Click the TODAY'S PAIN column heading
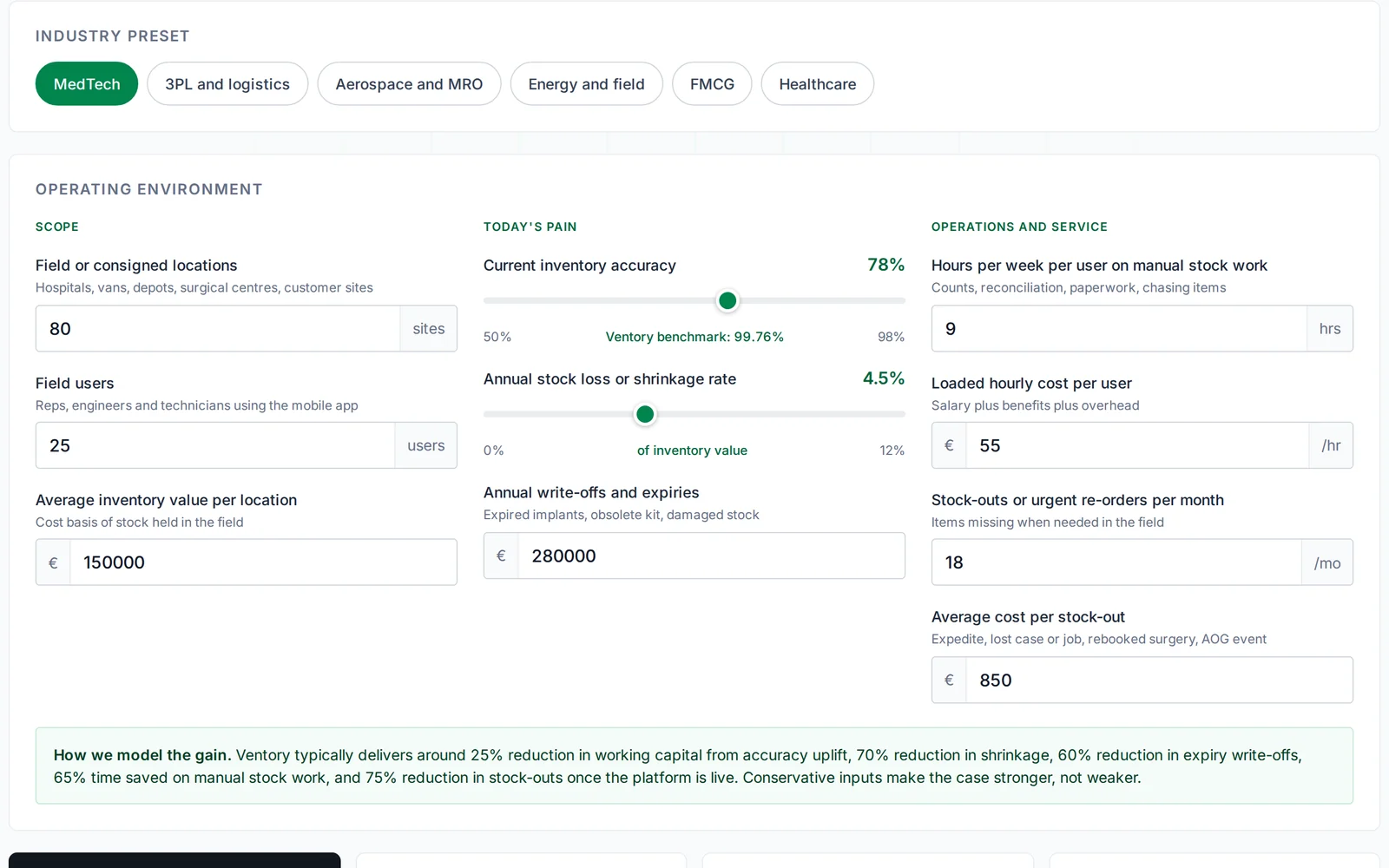This screenshot has width=1389, height=868. 530,227
